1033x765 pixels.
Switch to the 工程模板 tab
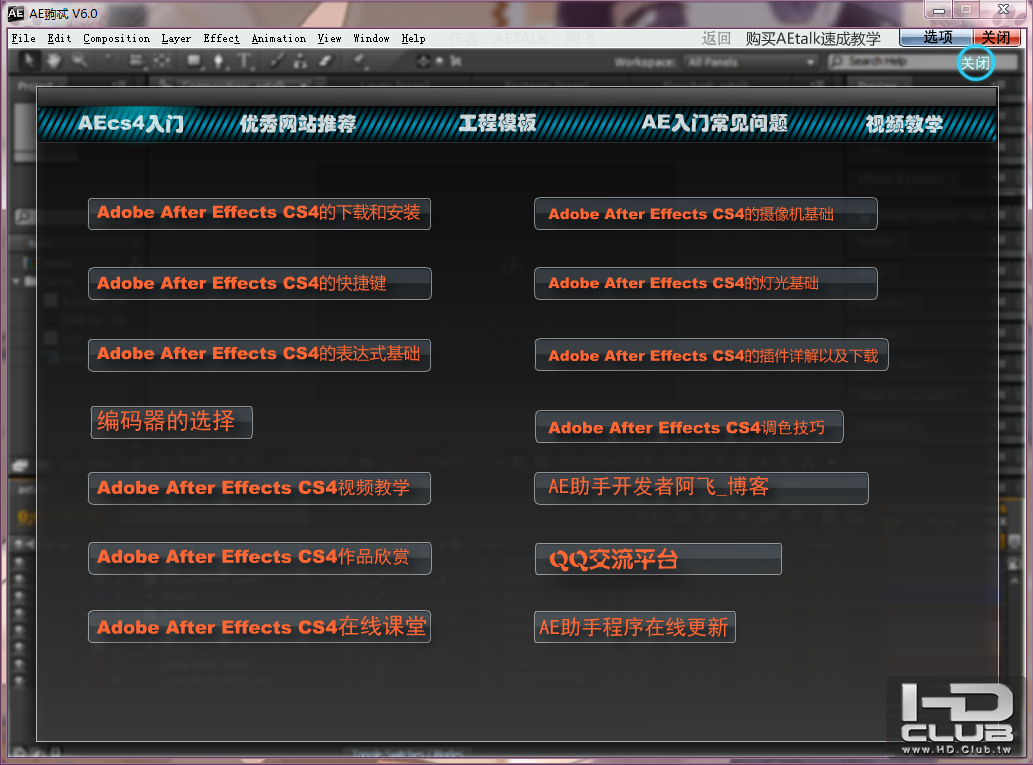click(x=497, y=123)
